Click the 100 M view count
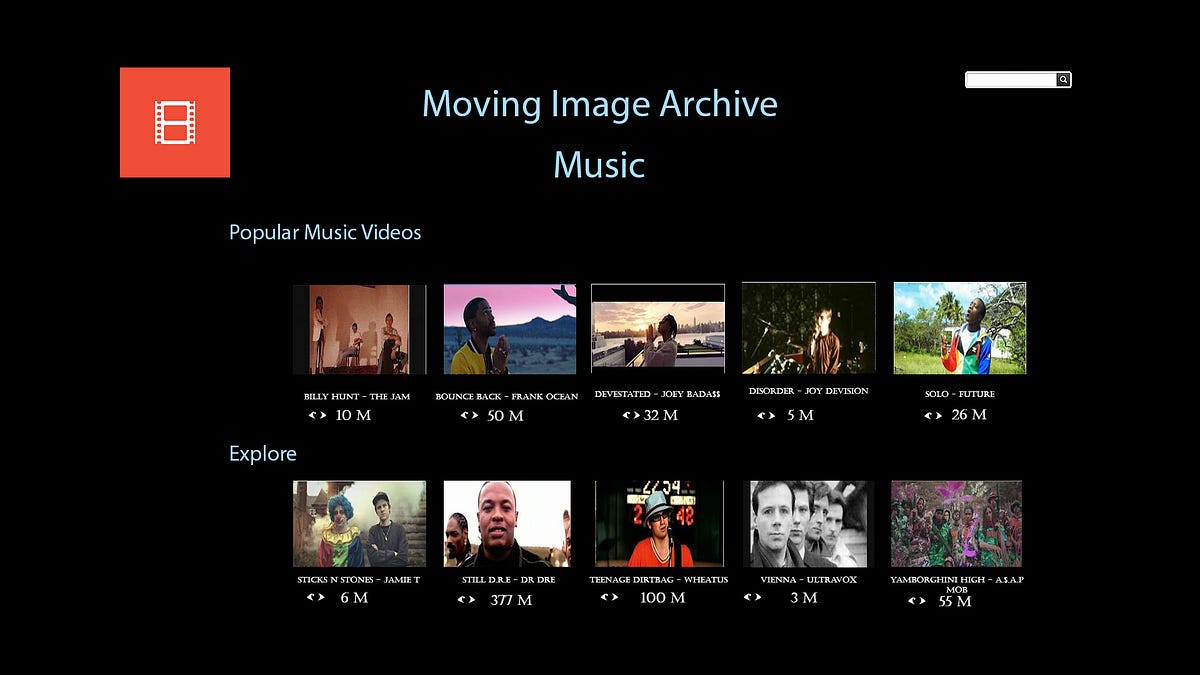 663,598
